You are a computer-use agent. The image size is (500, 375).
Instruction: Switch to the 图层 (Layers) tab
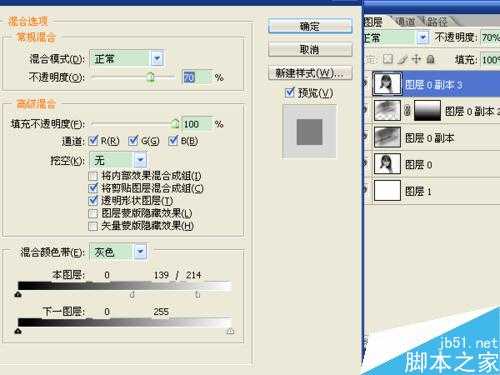click(373, 22)
